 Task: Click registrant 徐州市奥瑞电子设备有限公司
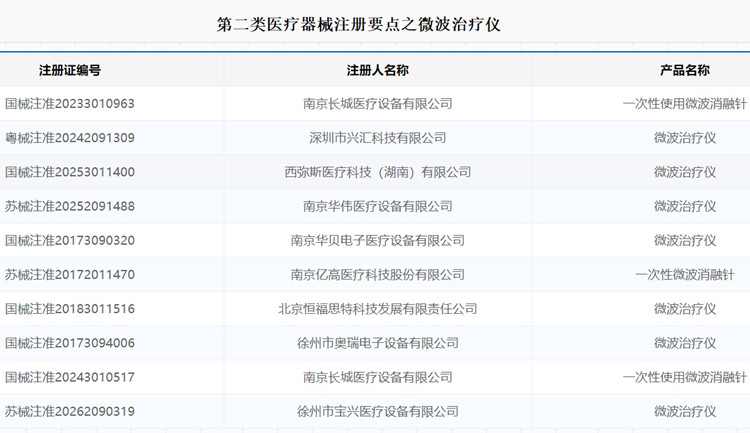(377, 343)
